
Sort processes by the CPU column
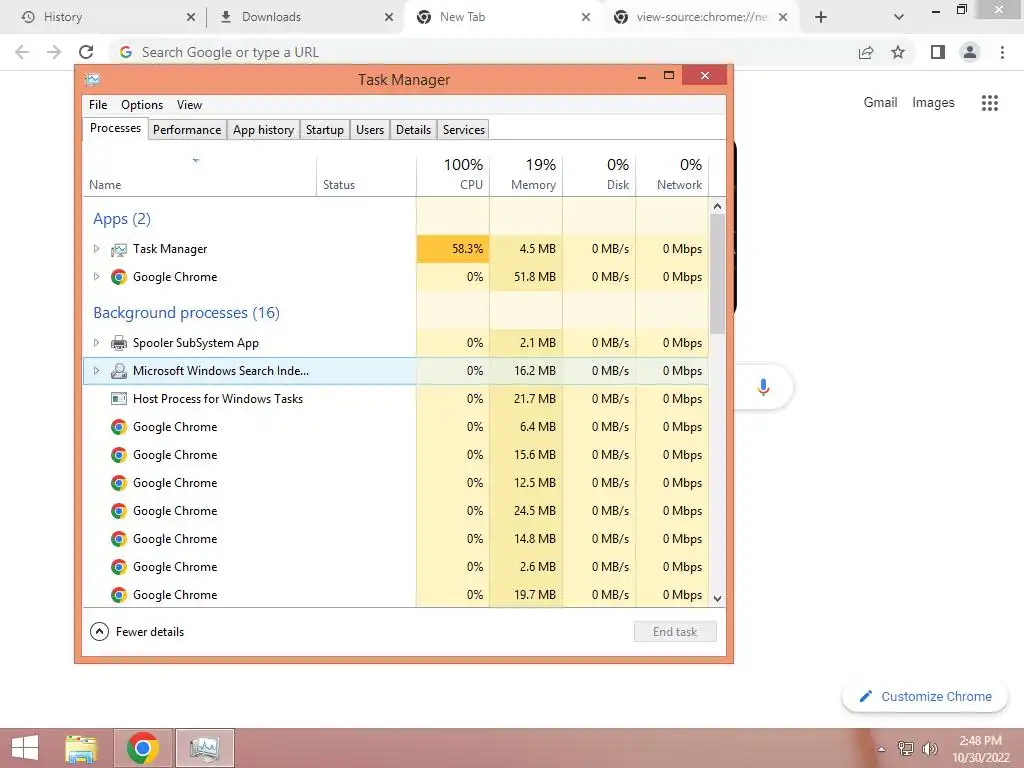pyautogui.click(x=453, y=175)
